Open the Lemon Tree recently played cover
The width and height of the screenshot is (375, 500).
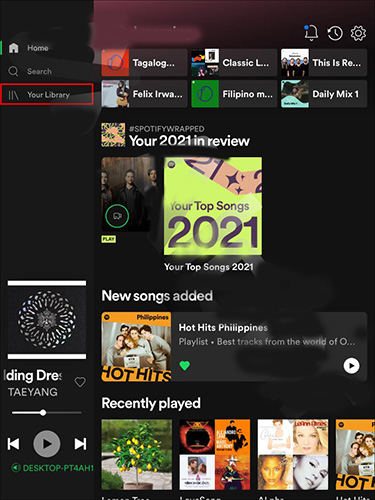137,454
